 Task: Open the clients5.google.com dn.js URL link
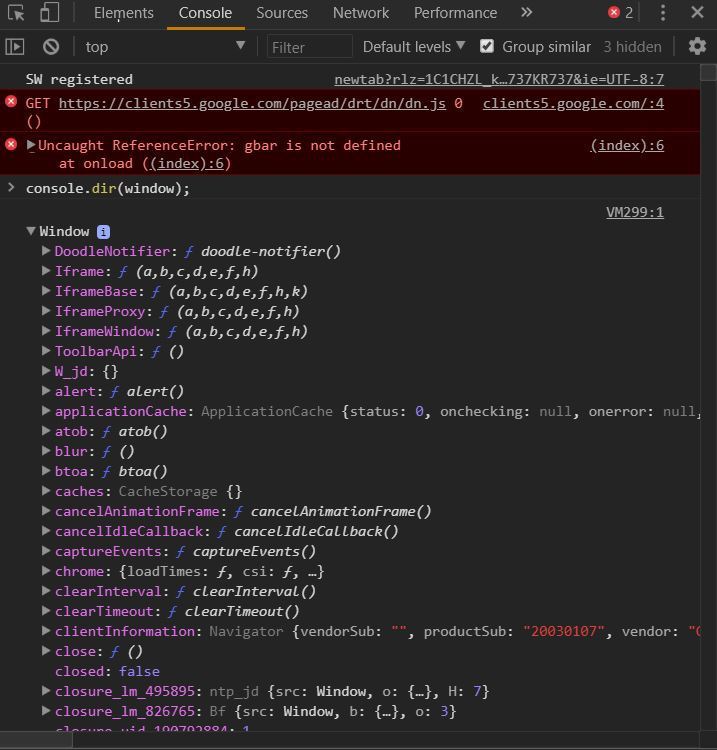click(252, 103)
